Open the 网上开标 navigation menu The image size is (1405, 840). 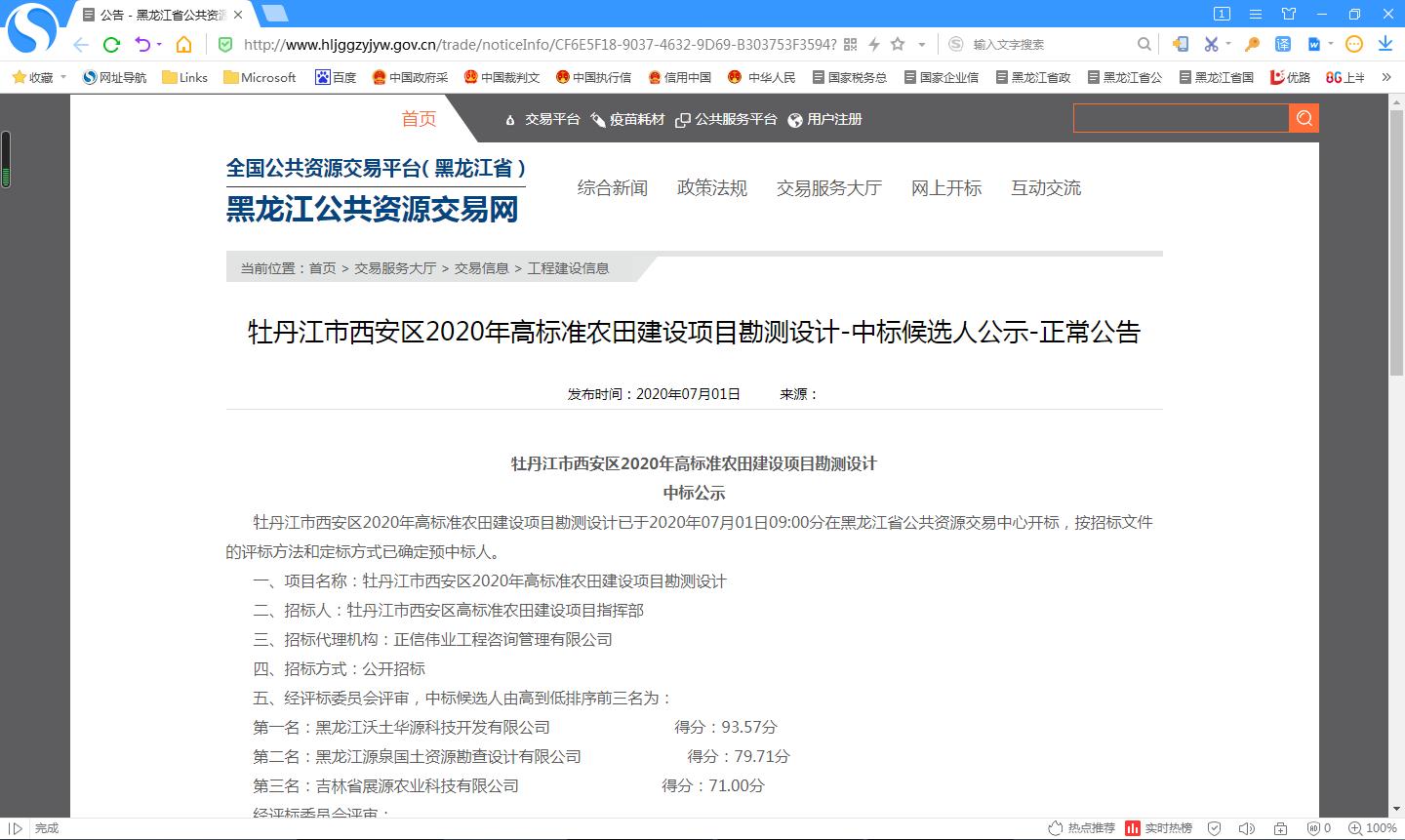[946, 188]
